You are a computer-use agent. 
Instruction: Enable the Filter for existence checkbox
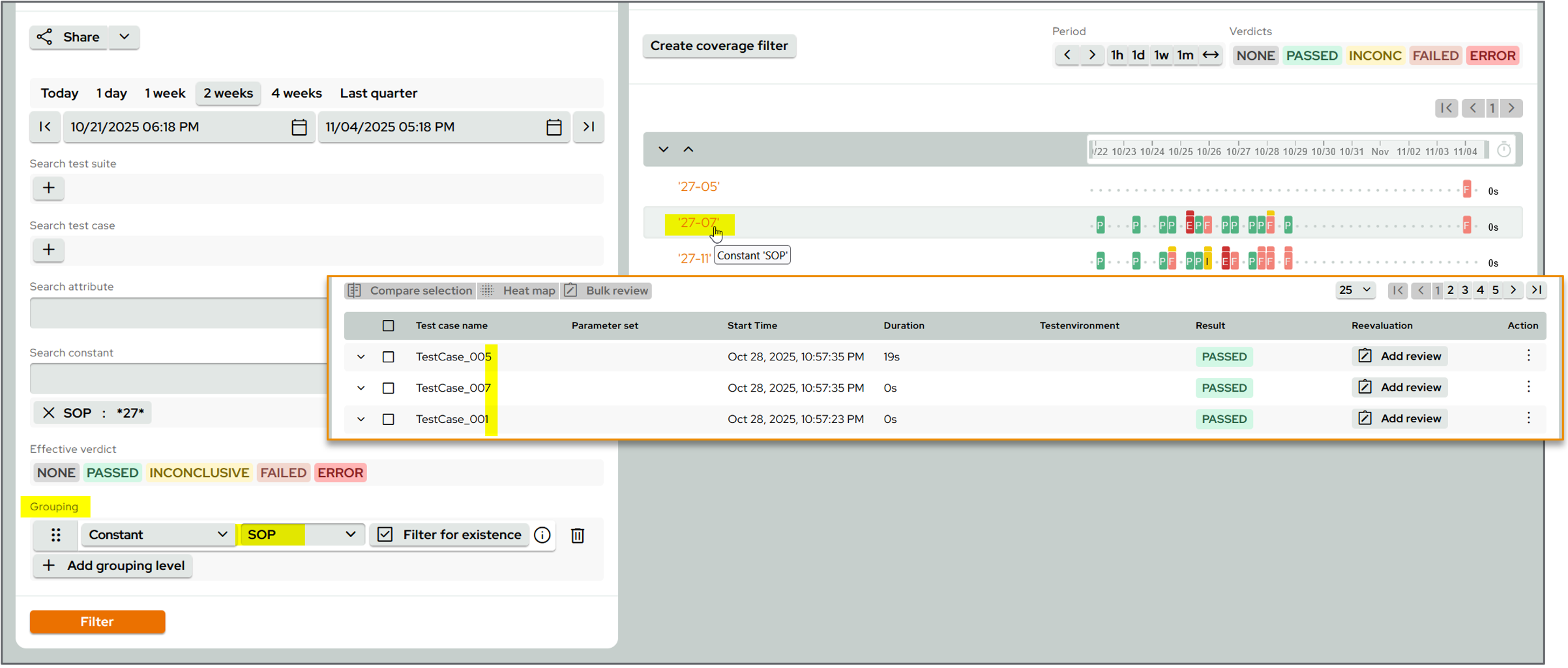(385, 534)
